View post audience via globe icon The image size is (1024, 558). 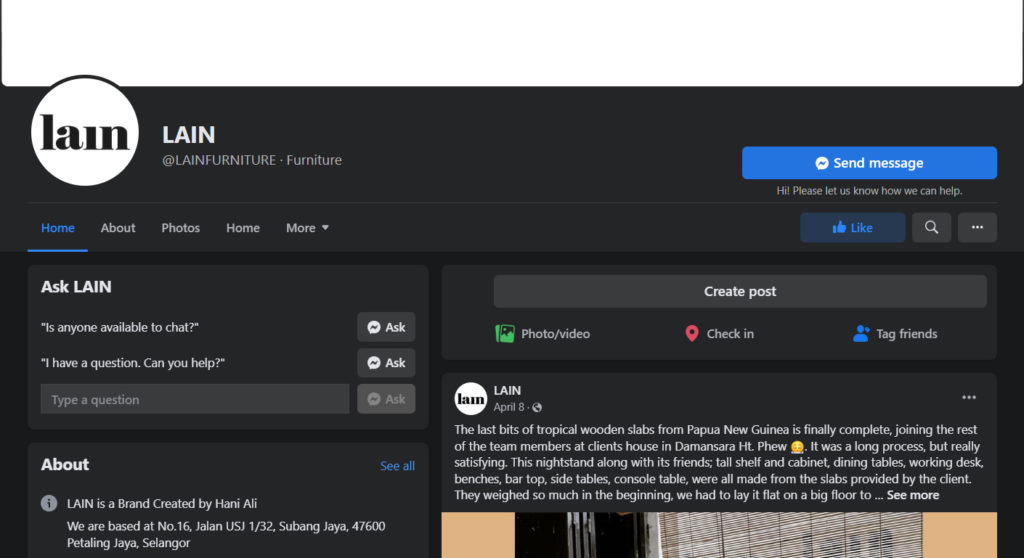(x=537, y=408)
